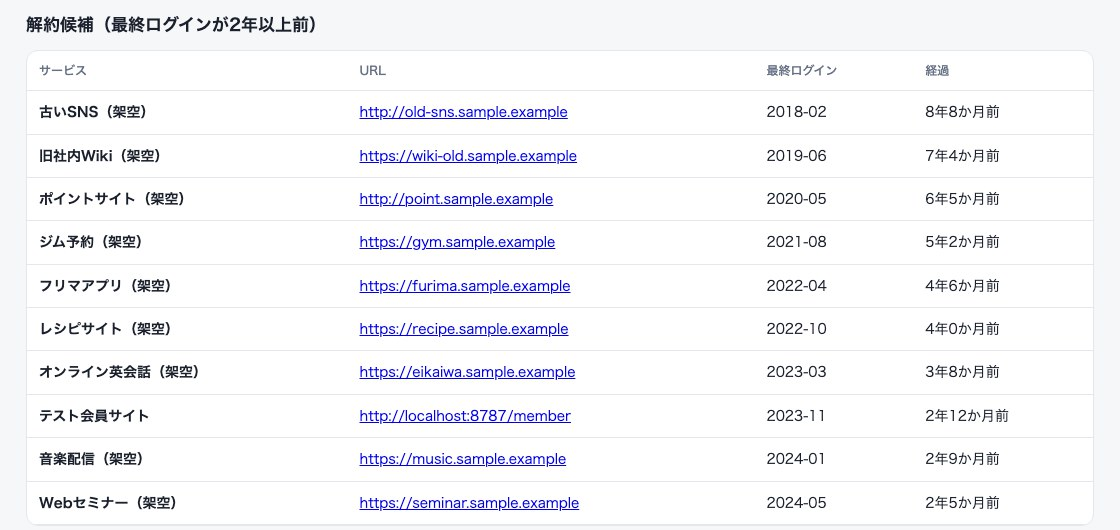Open the http://localhost:8787/member link
This screenshot has width=1120, height=530.
click(x=465, y=416)
